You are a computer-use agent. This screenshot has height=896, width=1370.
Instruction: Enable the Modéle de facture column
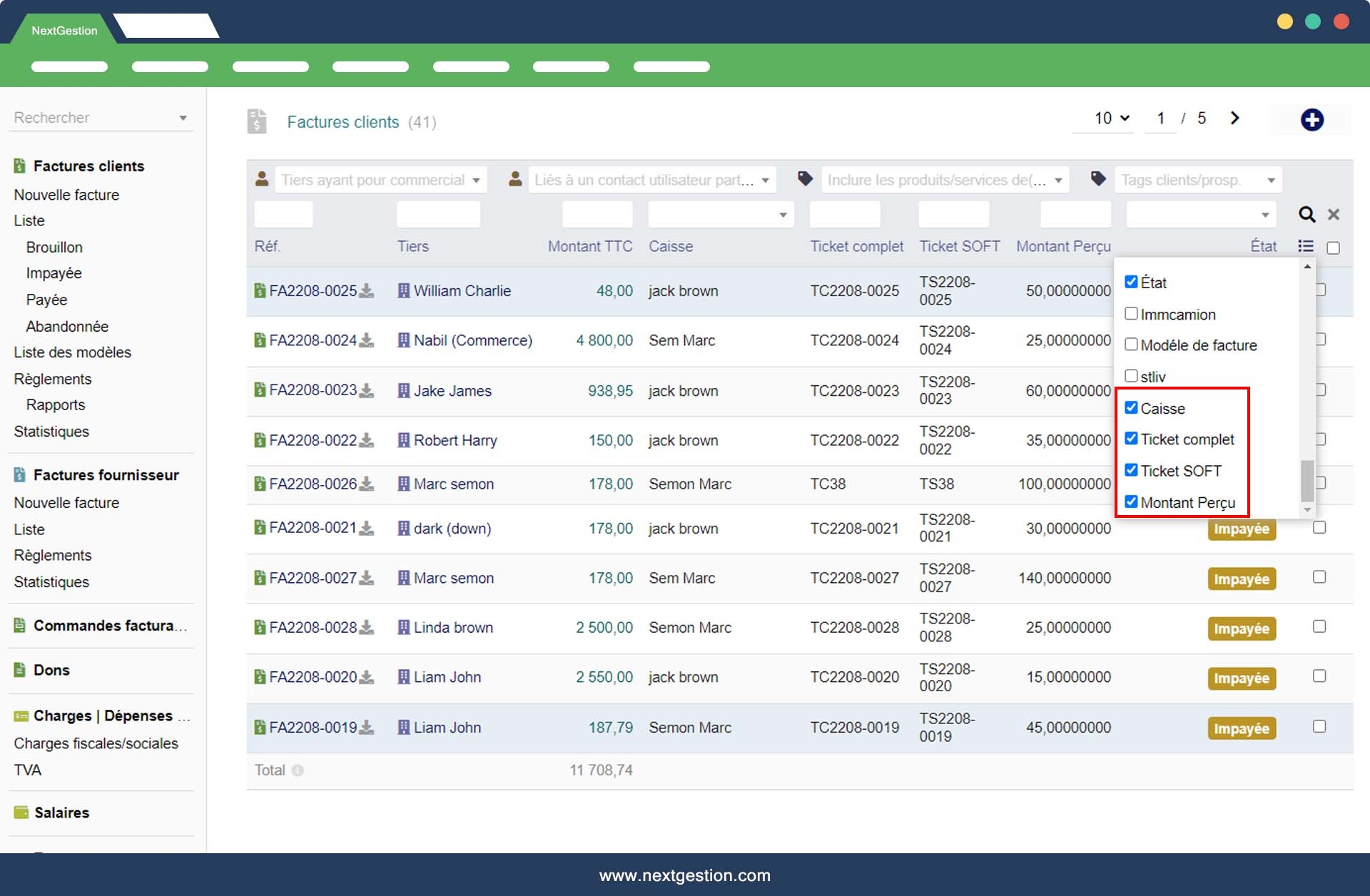tap(1131, 345)
